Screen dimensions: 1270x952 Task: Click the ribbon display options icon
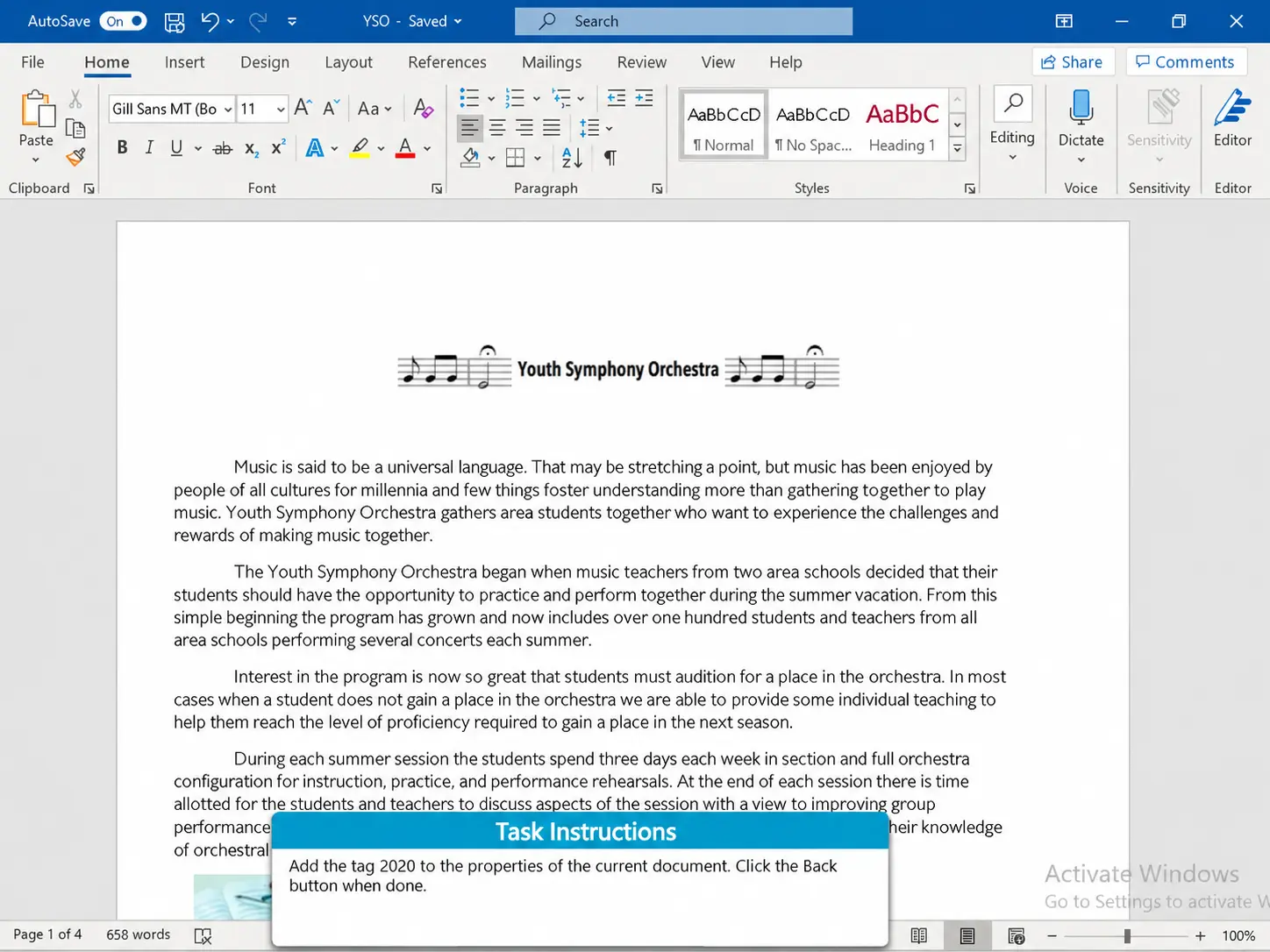point(1064,21)
